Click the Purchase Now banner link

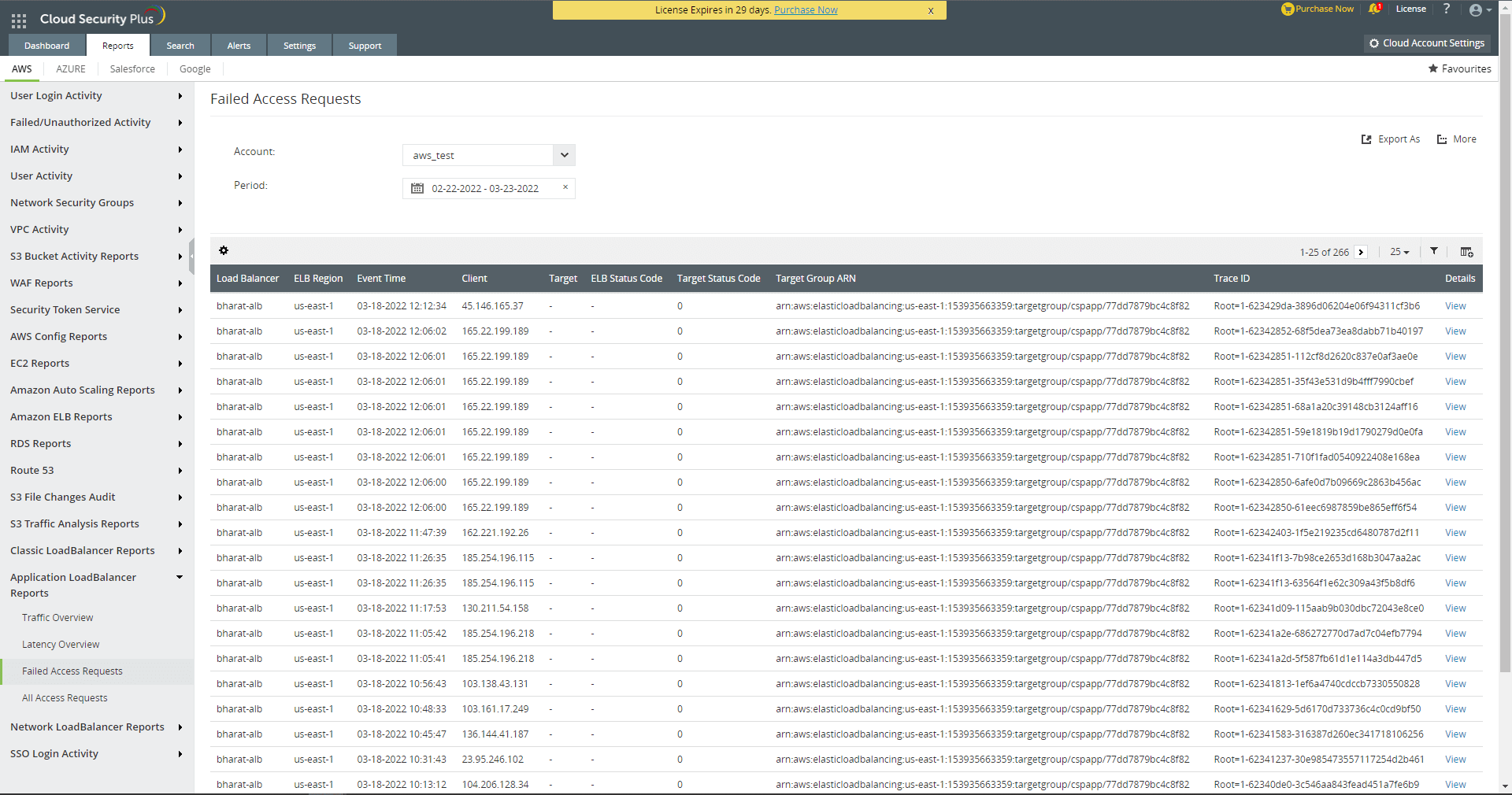click(806, 10)
